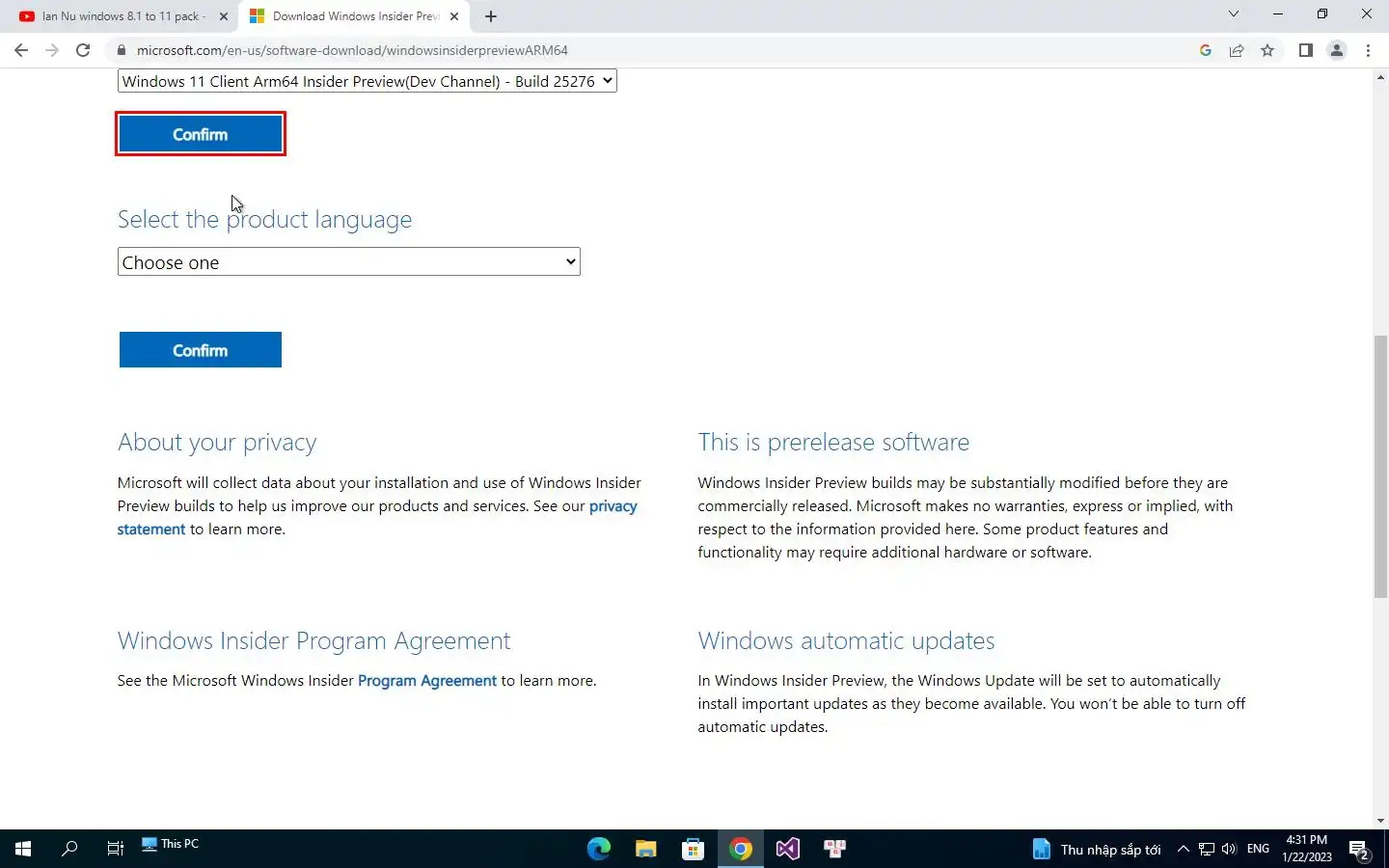1389x868 pixels.
Task: View site information lock icon
Action: (x=122, y=50)
